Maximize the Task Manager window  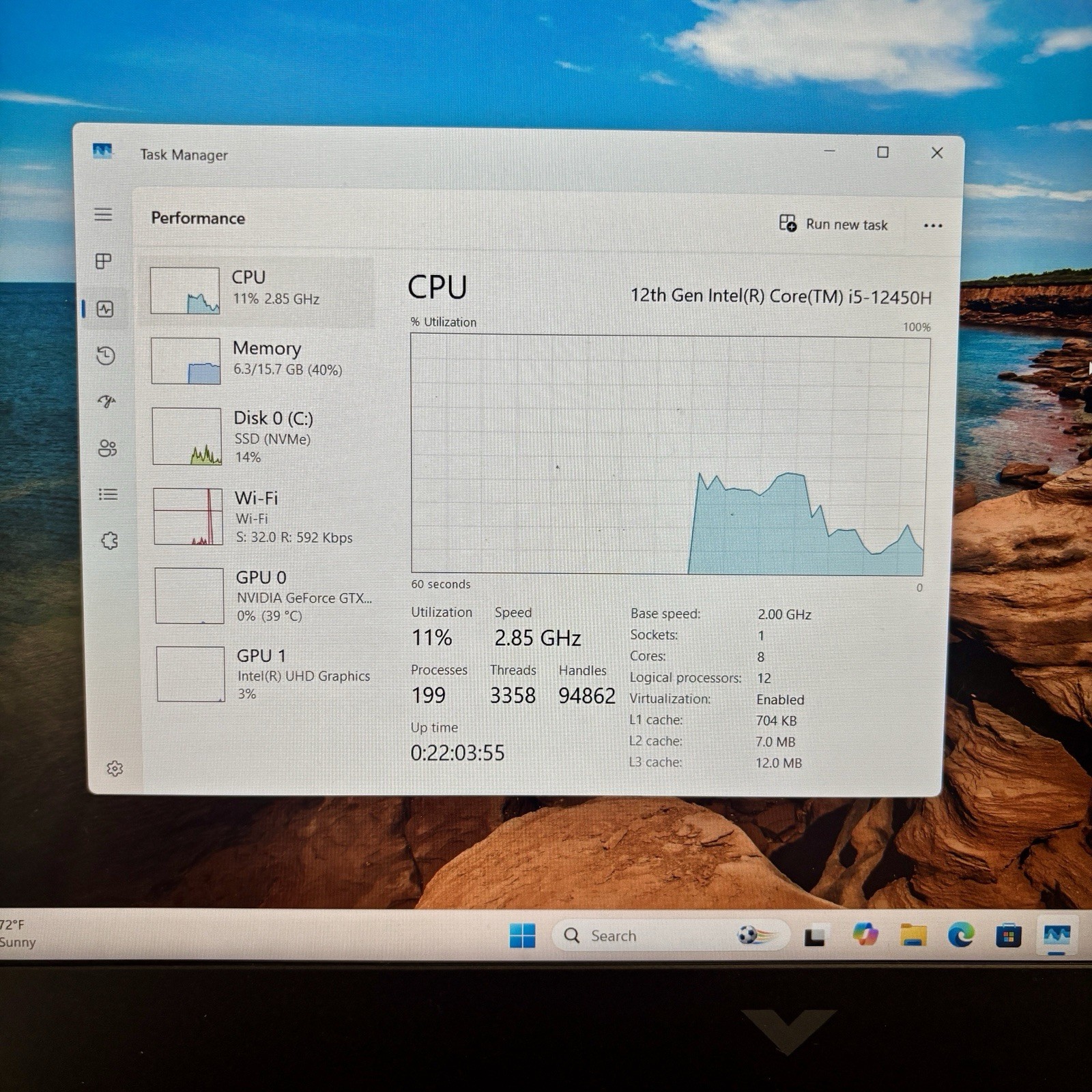(882, 152)
